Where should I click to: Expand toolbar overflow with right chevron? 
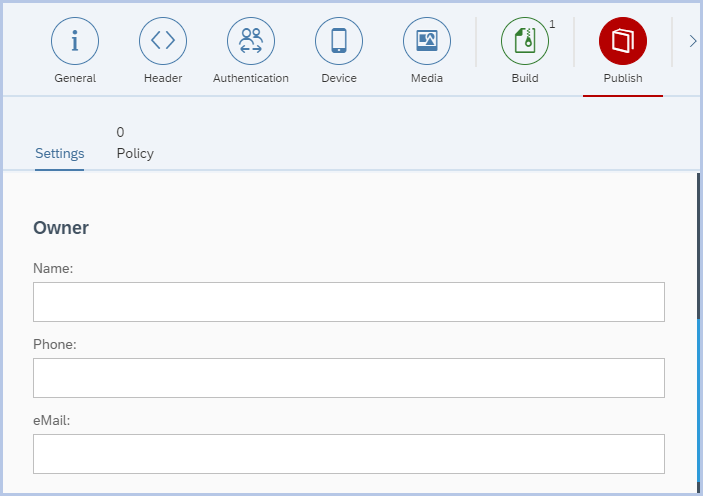pos(692,41)
